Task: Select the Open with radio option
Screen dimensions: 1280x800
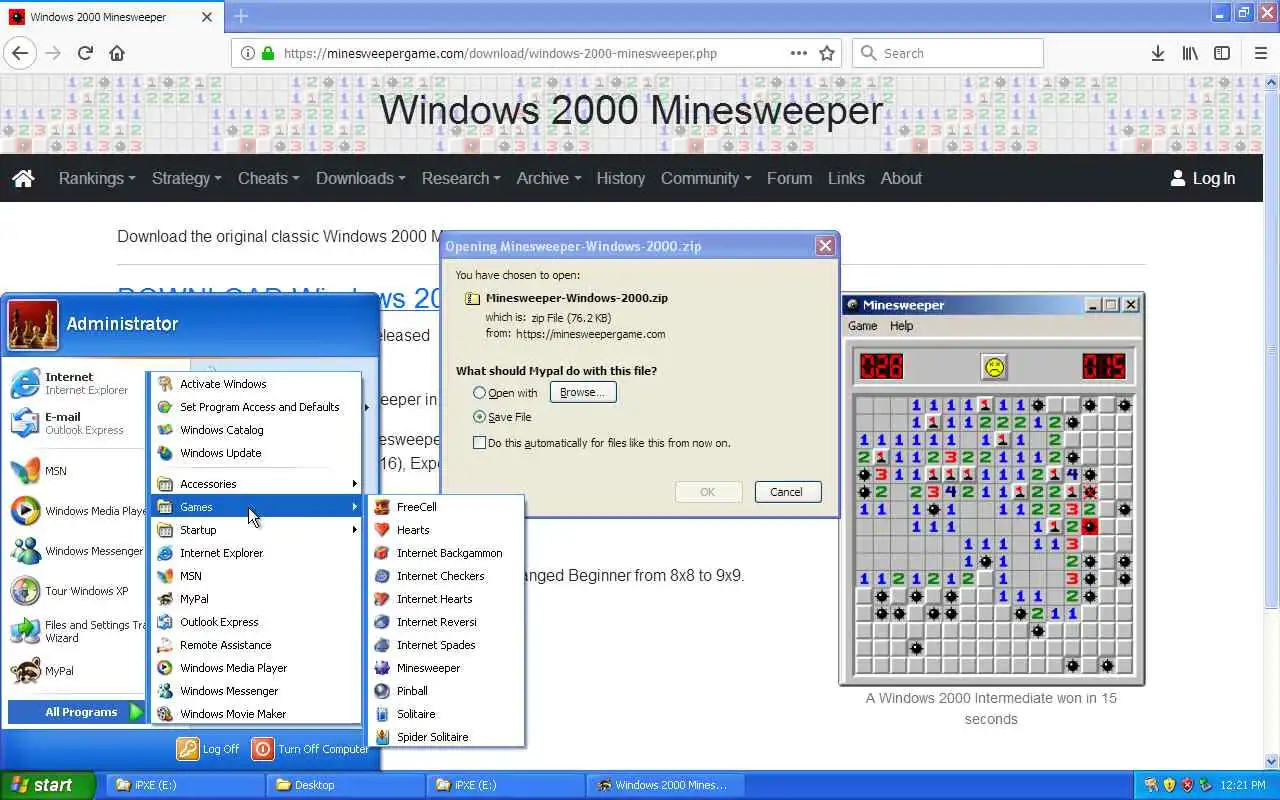Action: (x=506, y=393)
